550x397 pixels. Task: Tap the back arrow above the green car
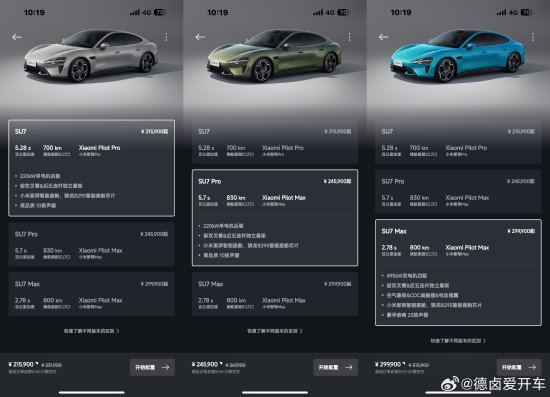(200, 37)
